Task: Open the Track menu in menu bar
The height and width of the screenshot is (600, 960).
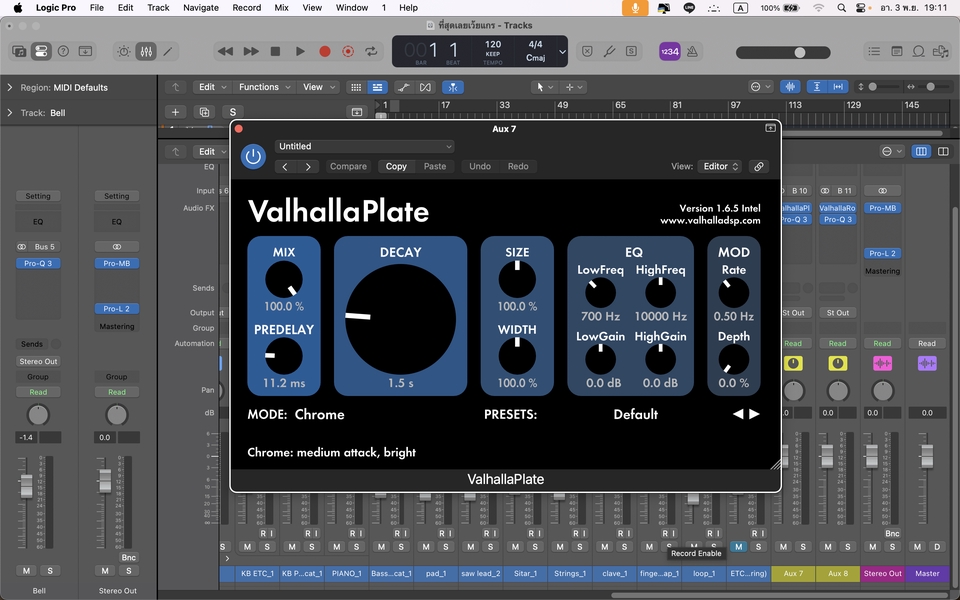Action: click(157, 7)
